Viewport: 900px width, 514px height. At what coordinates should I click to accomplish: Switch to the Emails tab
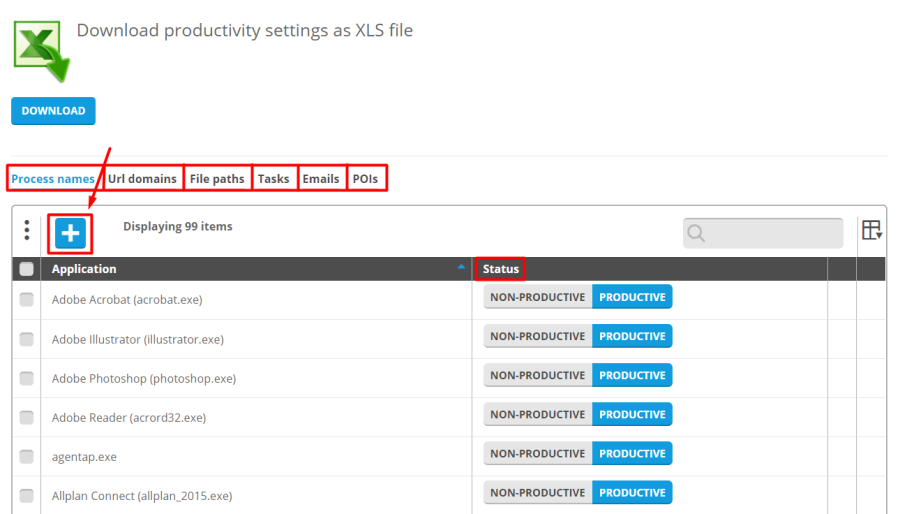[321, 179]
